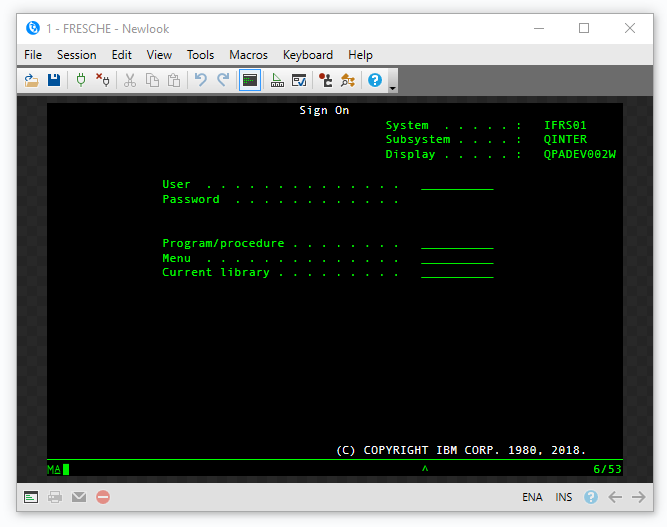667x527 pixels.
Task: Toggle the green-screen terminal view icon
Action: click(250, 80)
